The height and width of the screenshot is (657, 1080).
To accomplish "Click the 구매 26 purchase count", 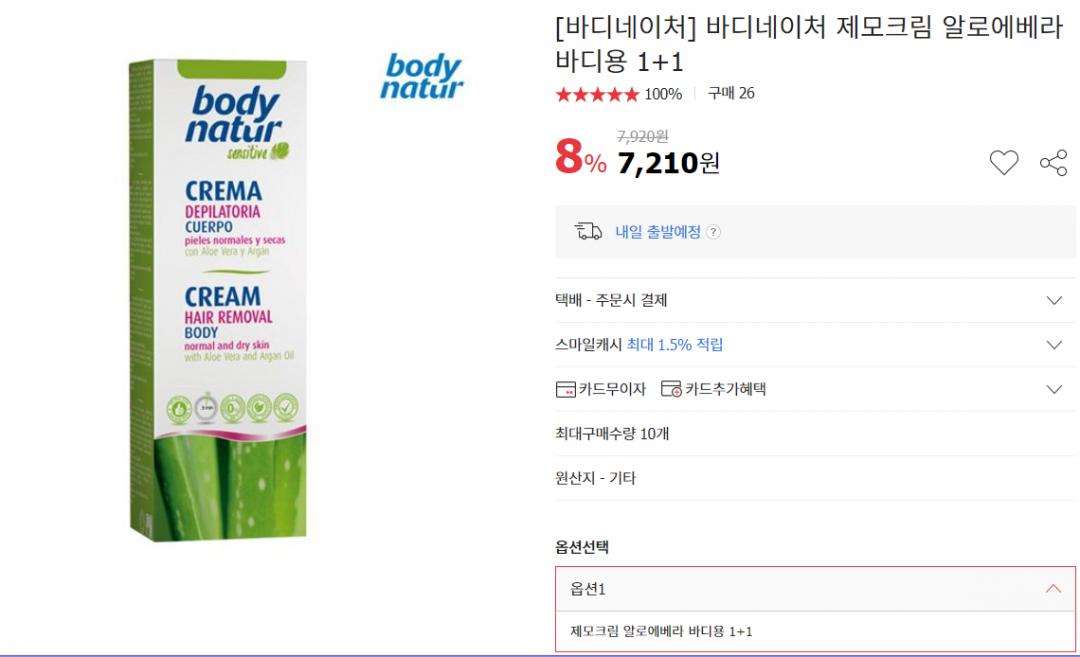I will [x=731, y=94].
